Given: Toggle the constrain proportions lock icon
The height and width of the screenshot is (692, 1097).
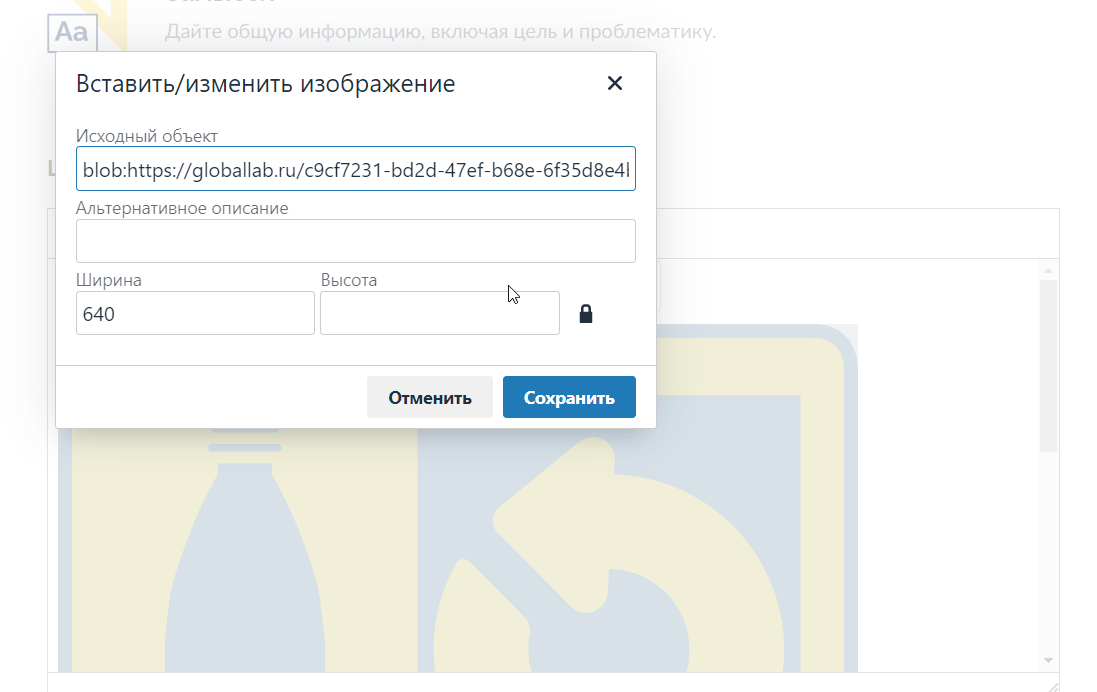Looking at the screenshot, I should (586, 314).
